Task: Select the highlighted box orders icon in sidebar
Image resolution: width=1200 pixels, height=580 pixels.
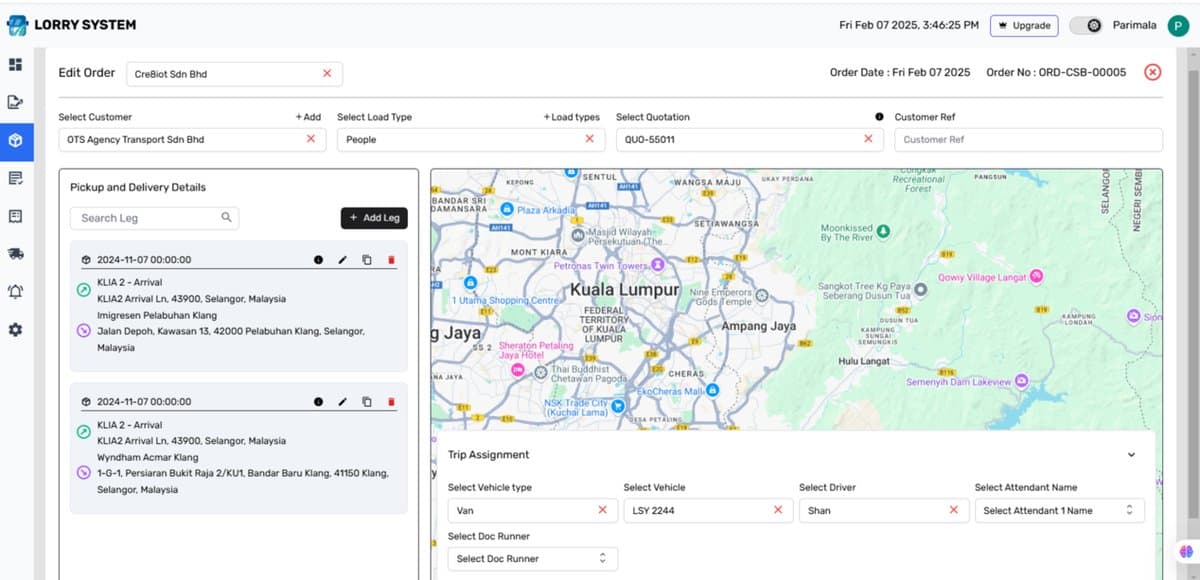Action: (15, 141)
